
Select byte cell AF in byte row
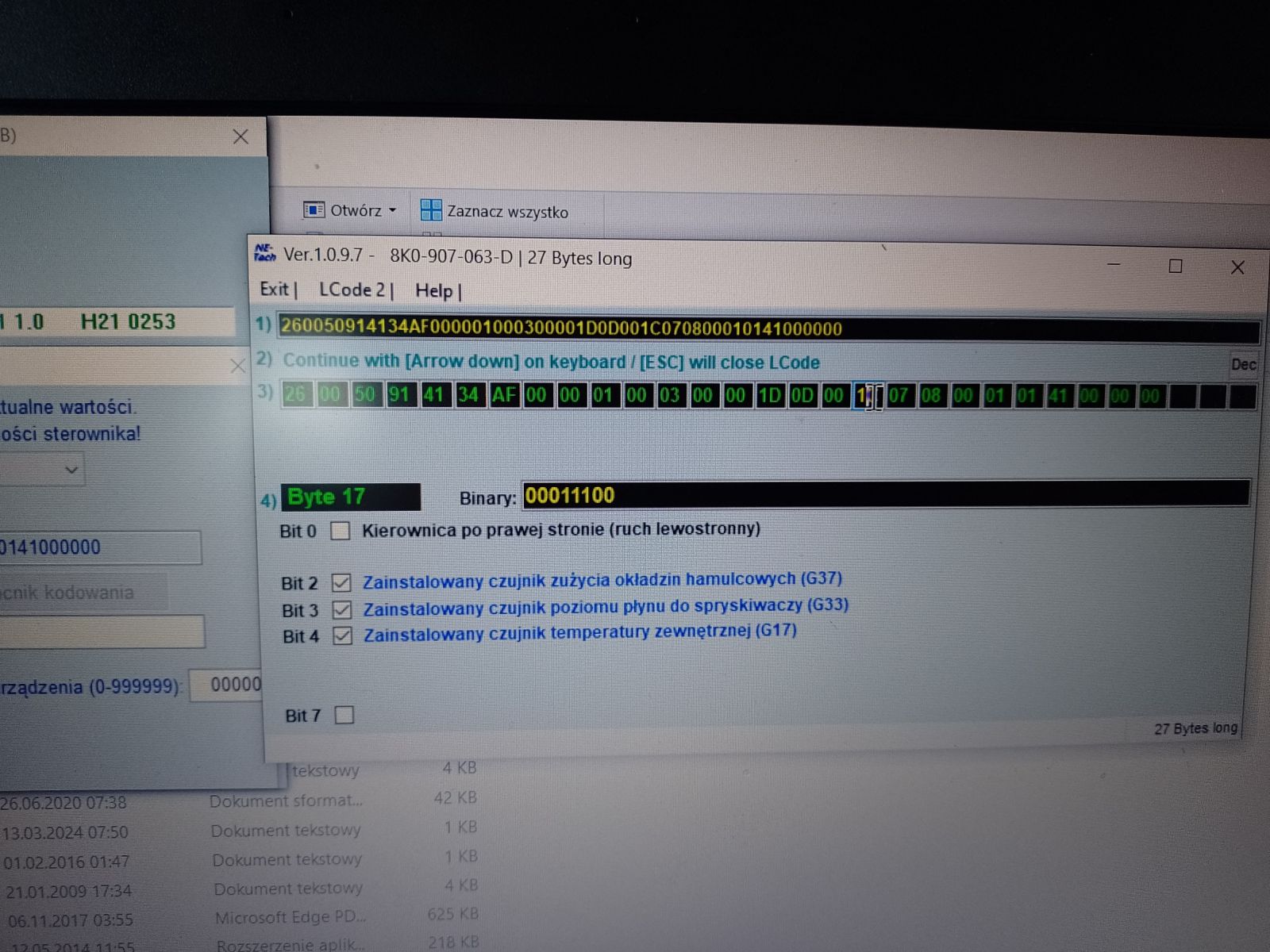[x=504, y=394]
